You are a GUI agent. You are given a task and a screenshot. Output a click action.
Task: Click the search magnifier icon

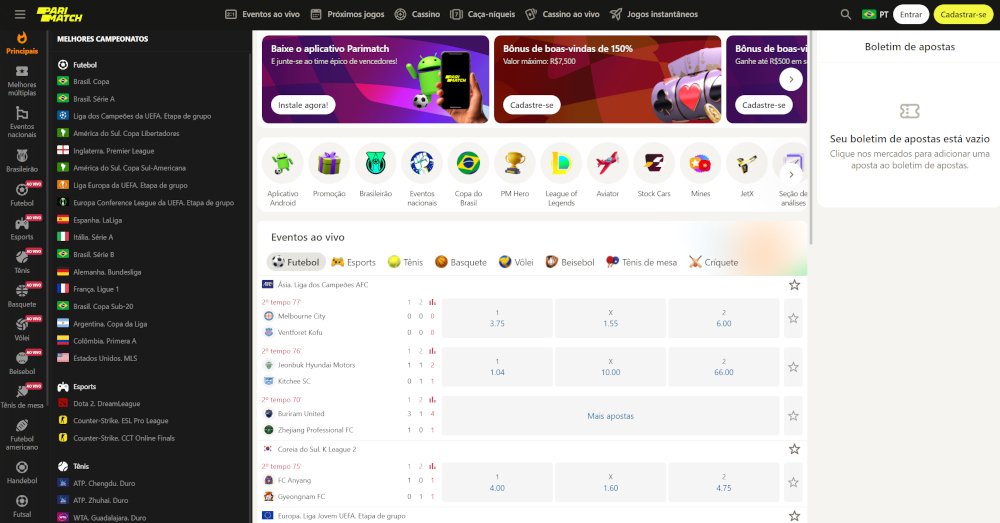[x=846, y=14]
